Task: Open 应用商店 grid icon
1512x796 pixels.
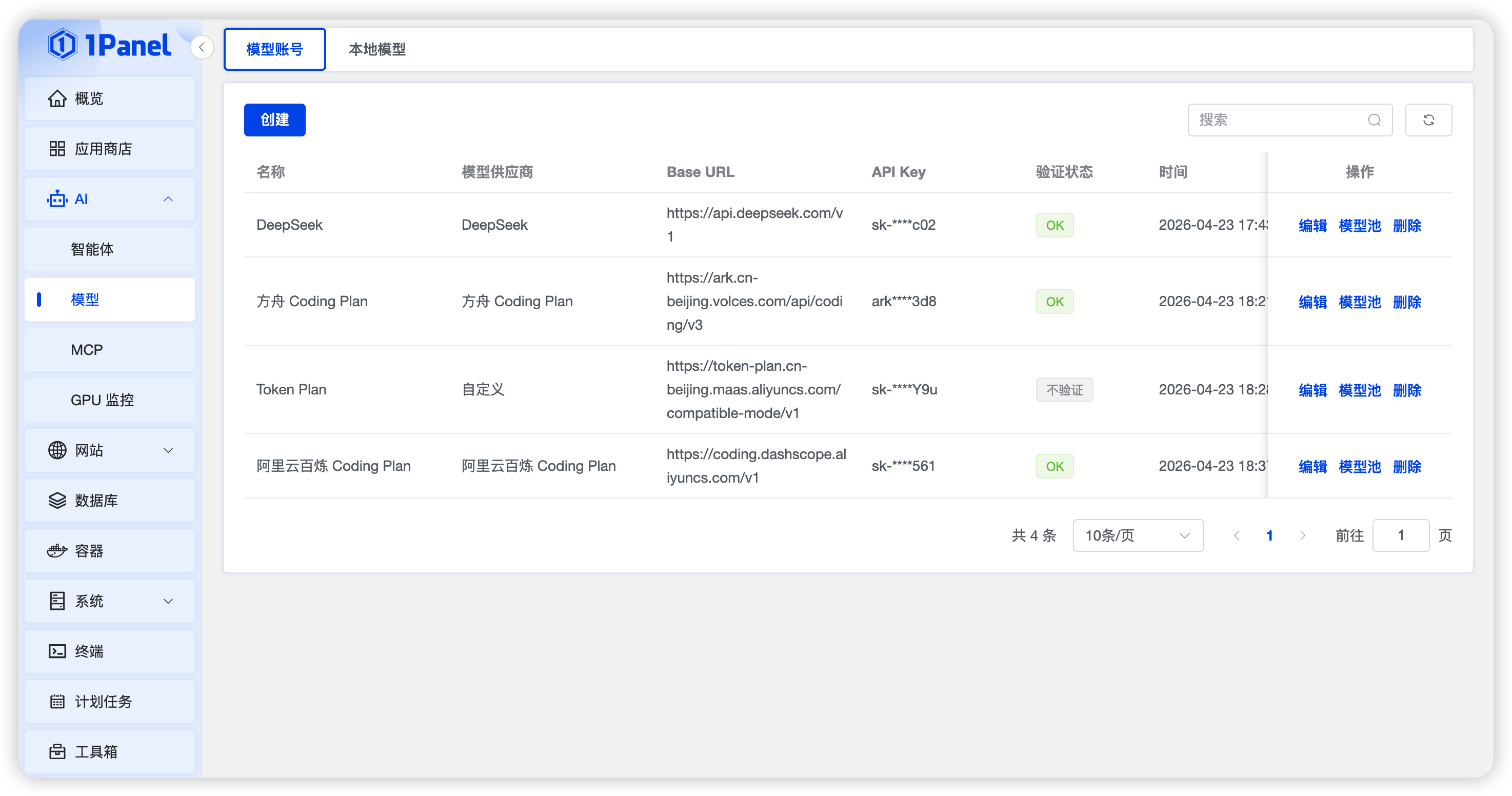Action: [x=57, y=149]
